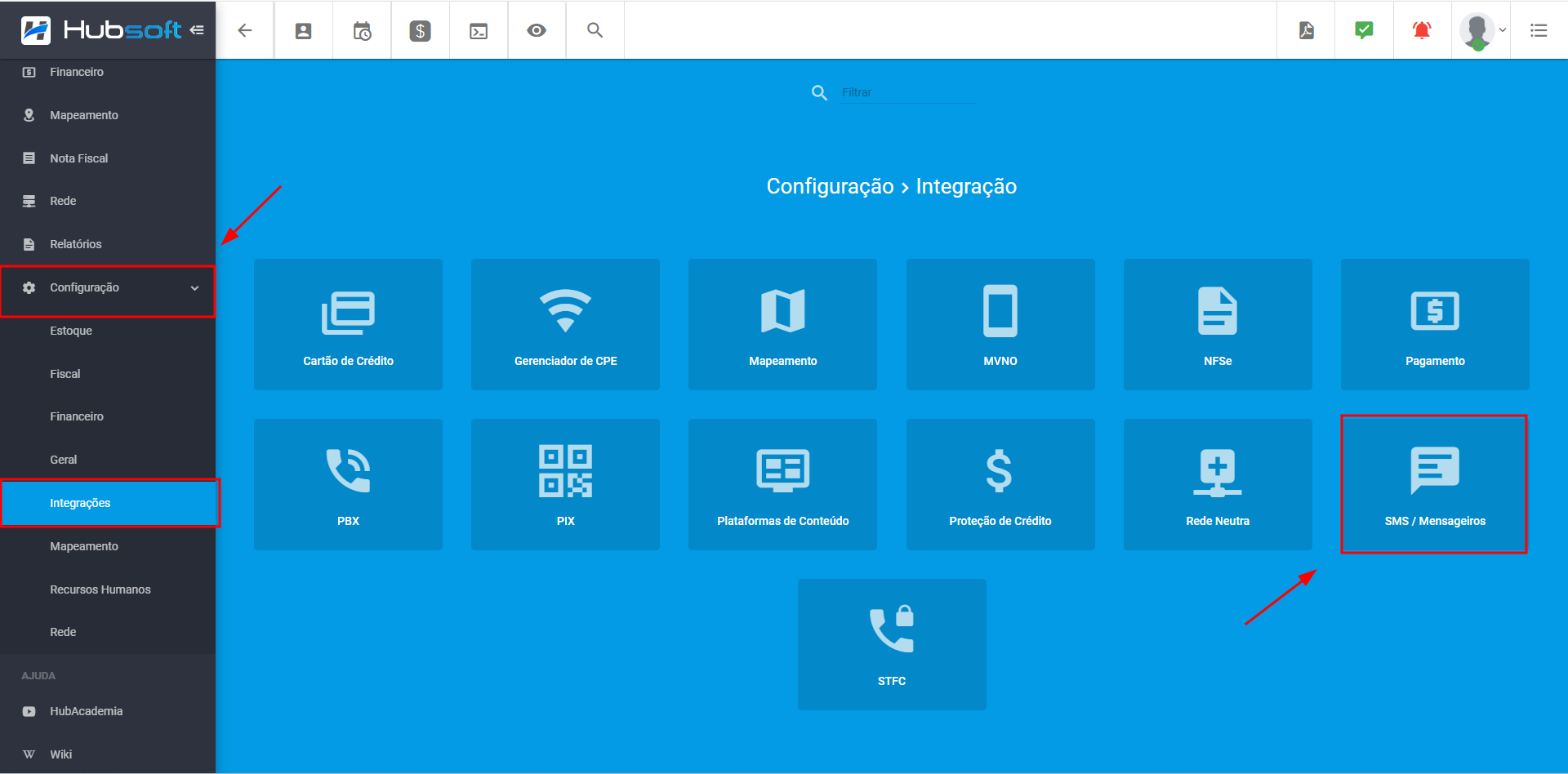This screenshot has width=1568, height=774.
Task: Open the Gerenciador de CPE tile
Action: 565,325
